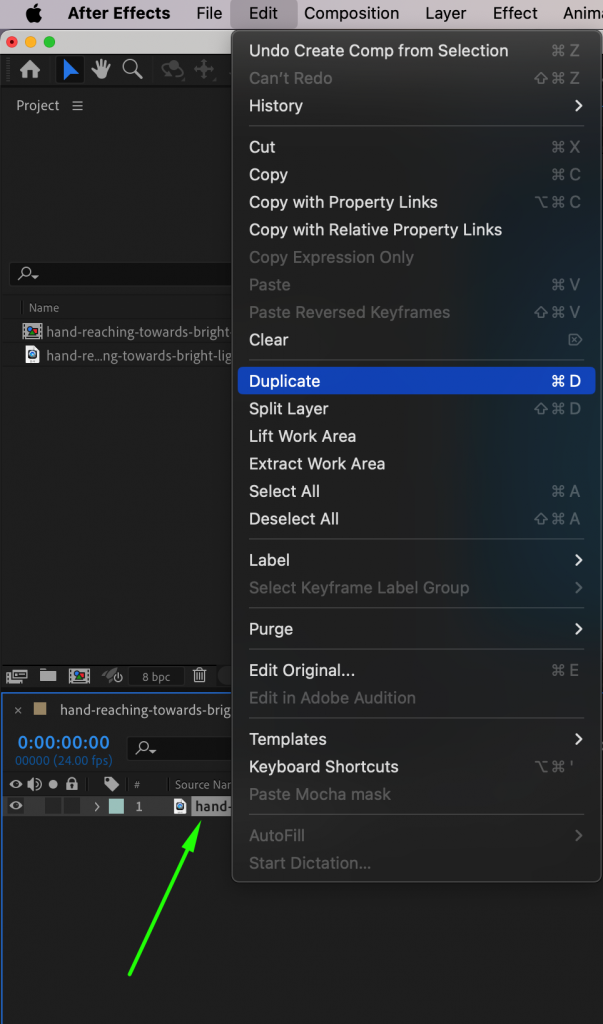603x1024 pixels.
Task: Select the Selection arrow tool
Action: (70, 69)
